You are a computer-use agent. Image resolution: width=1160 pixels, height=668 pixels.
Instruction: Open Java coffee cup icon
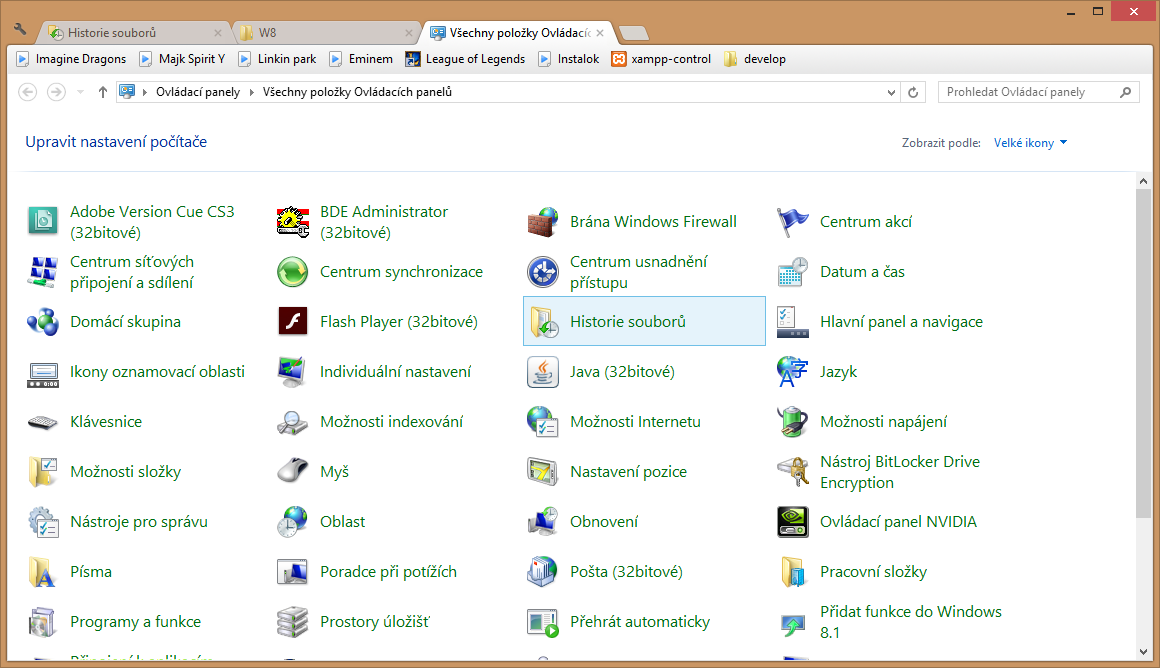click(x=543, y=372)
